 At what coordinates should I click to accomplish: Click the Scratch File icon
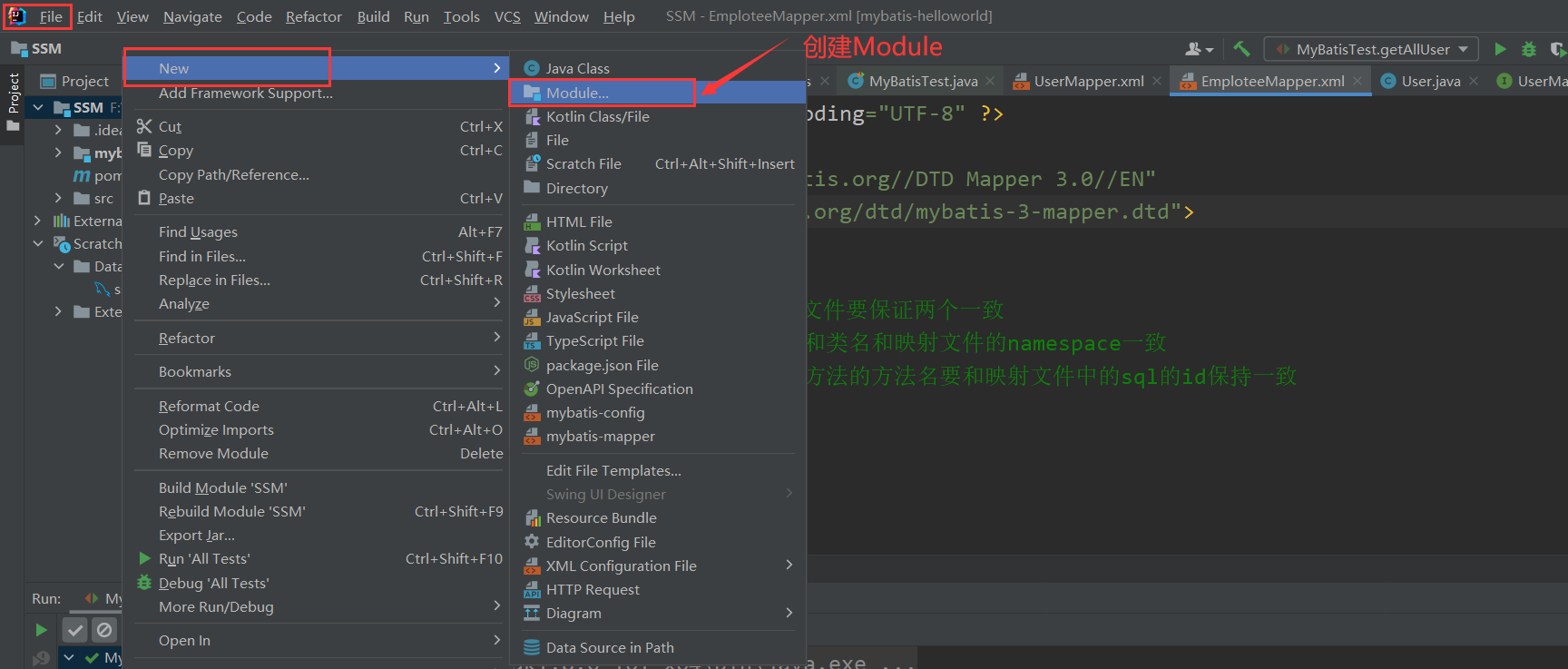(x=533, y=163)
